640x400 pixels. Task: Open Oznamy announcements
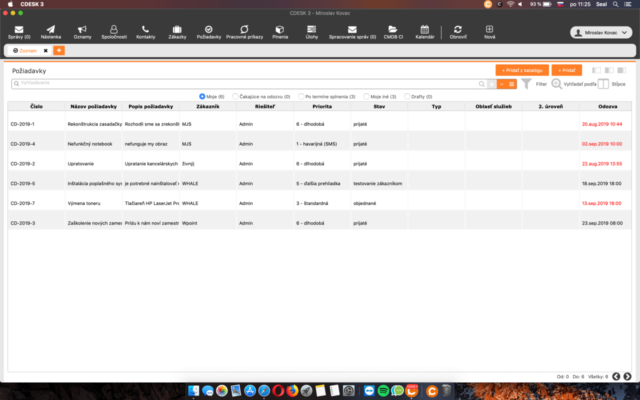click(x=82, y=32)
